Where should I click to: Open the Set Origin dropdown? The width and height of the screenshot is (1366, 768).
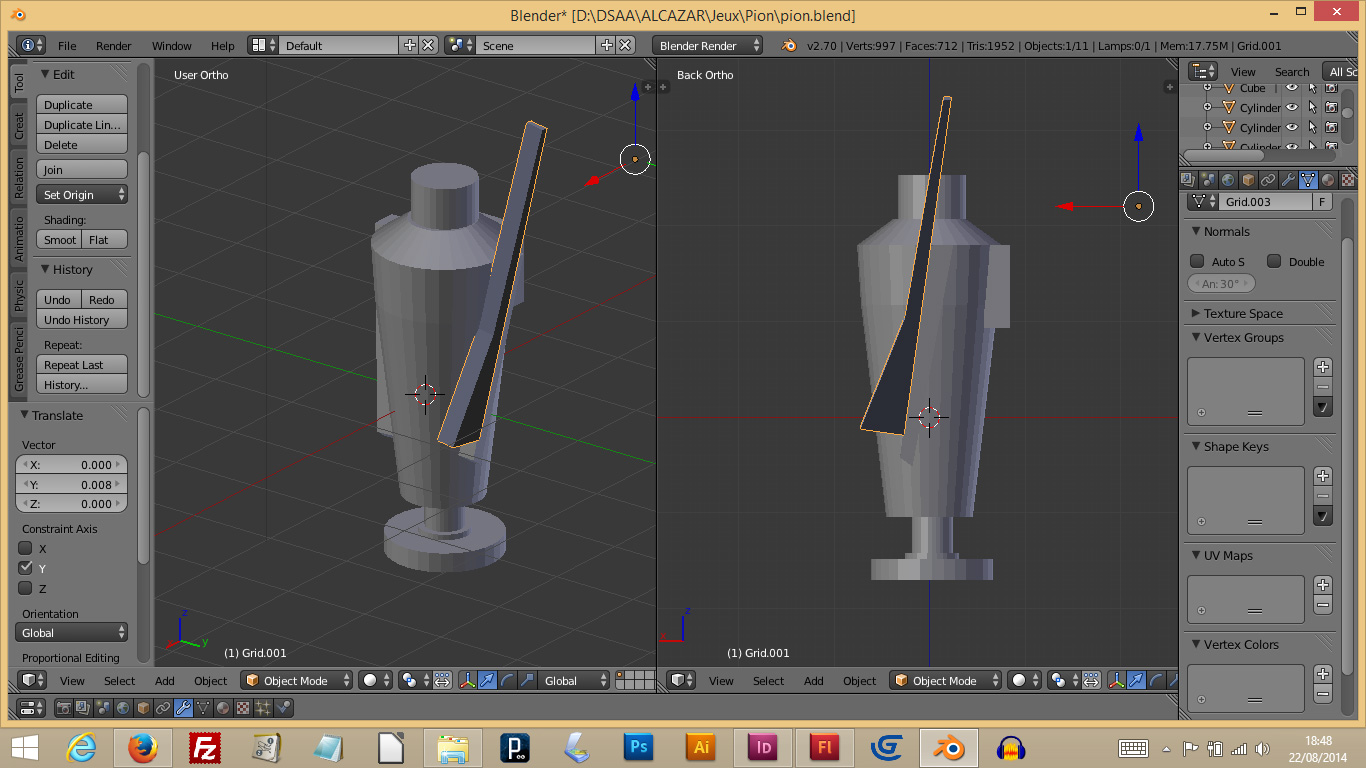(82, 195)
